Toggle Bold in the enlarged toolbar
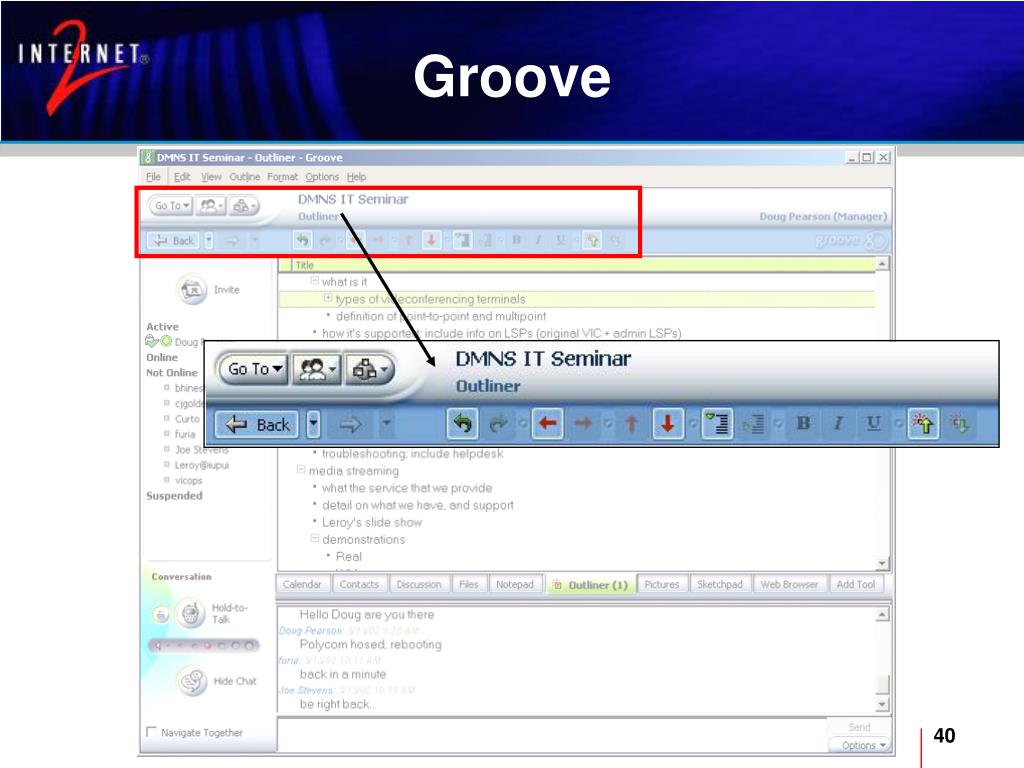 (803, 424)
